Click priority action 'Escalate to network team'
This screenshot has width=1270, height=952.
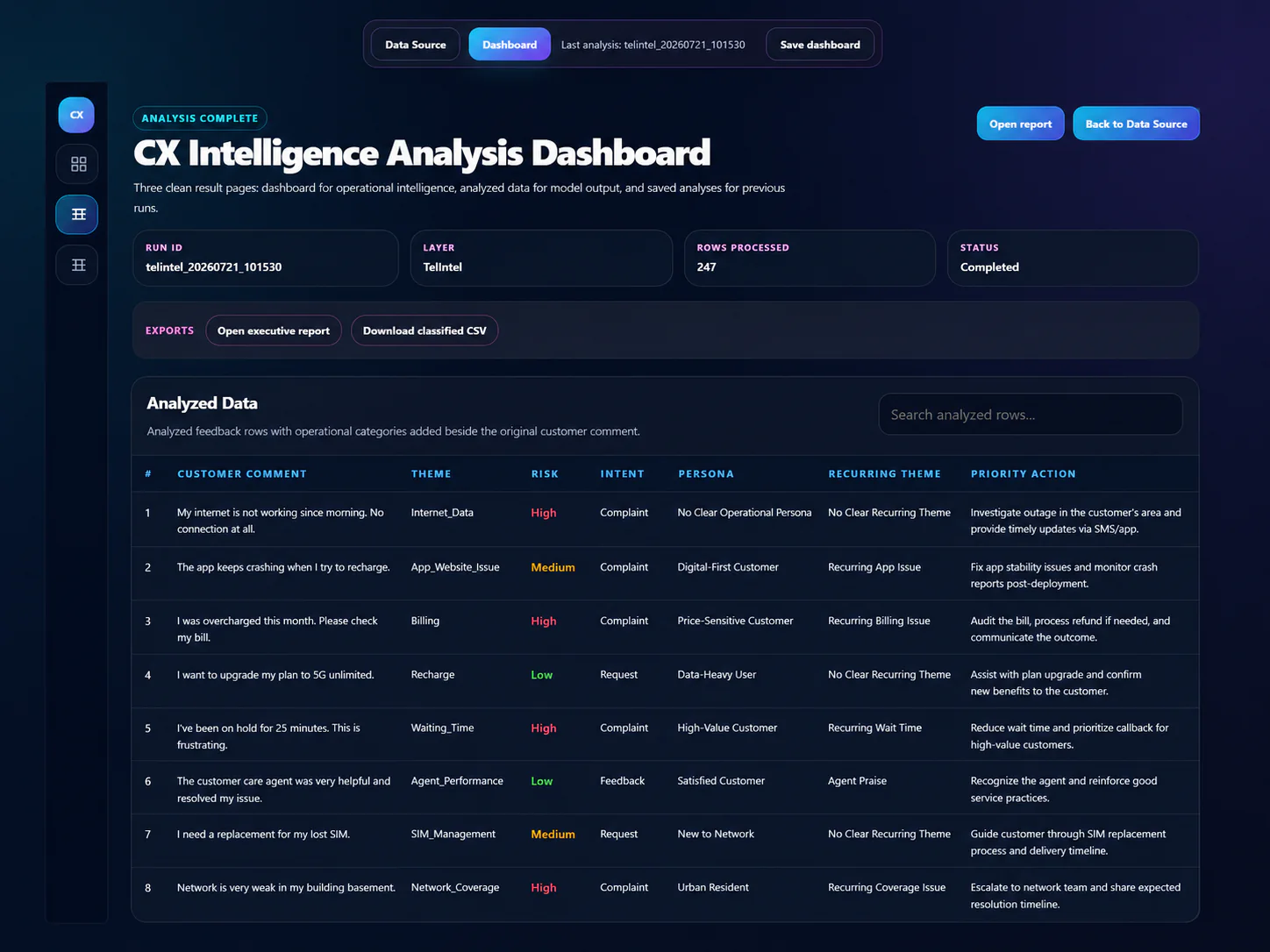(x=1075, y=896)
